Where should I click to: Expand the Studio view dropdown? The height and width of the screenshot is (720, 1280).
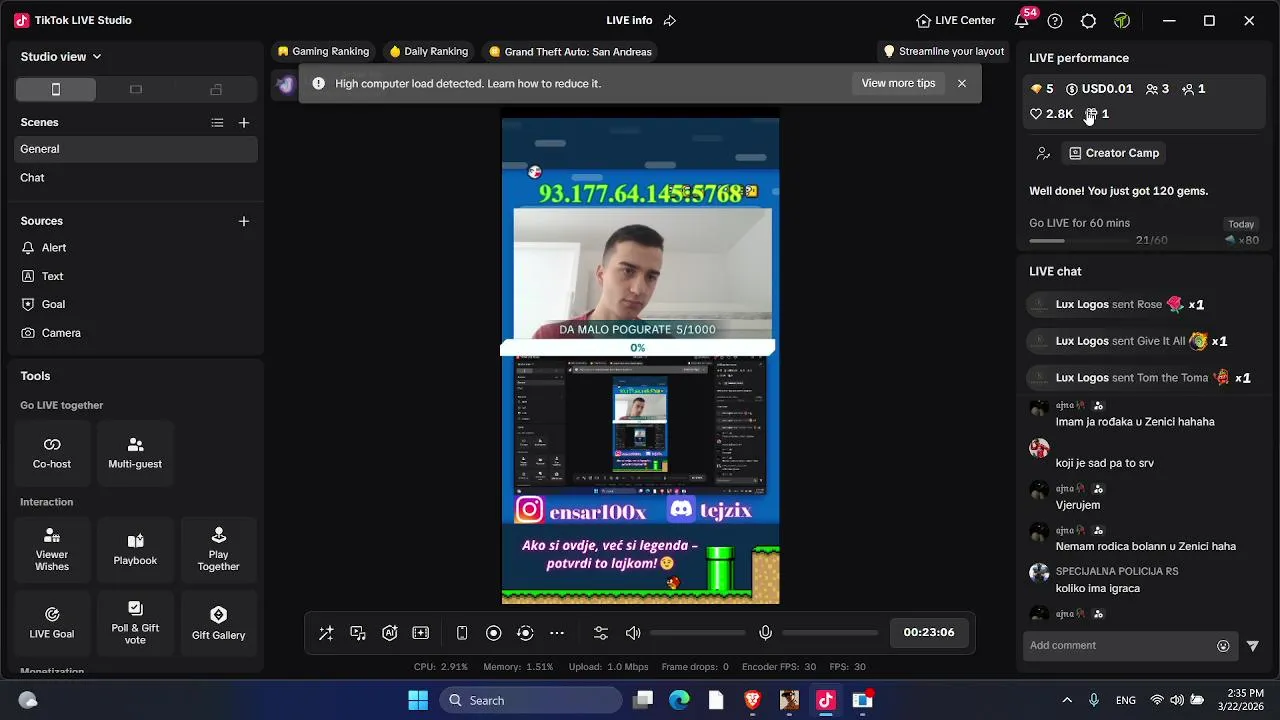click(61, 57)
